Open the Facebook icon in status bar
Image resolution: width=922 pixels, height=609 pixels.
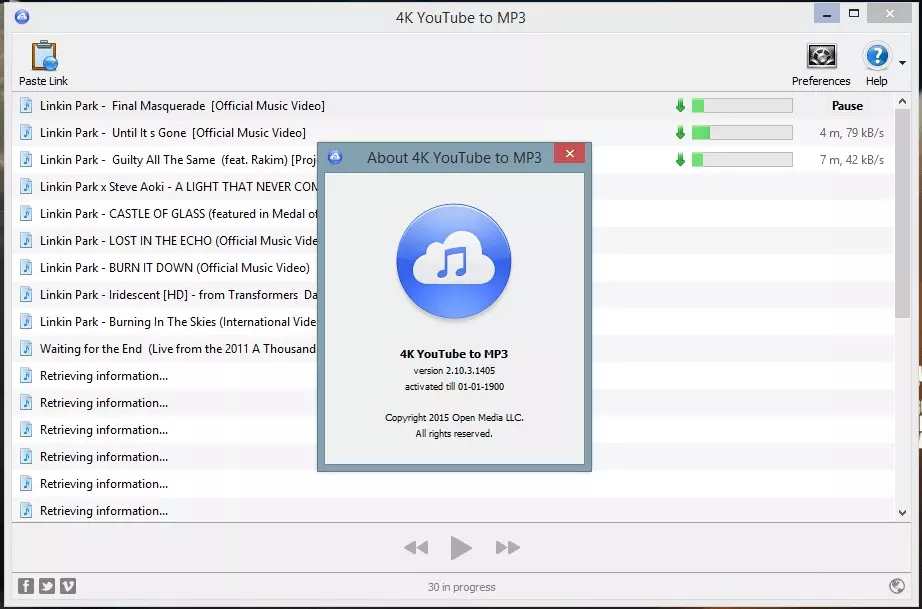[x=25, y=585]
